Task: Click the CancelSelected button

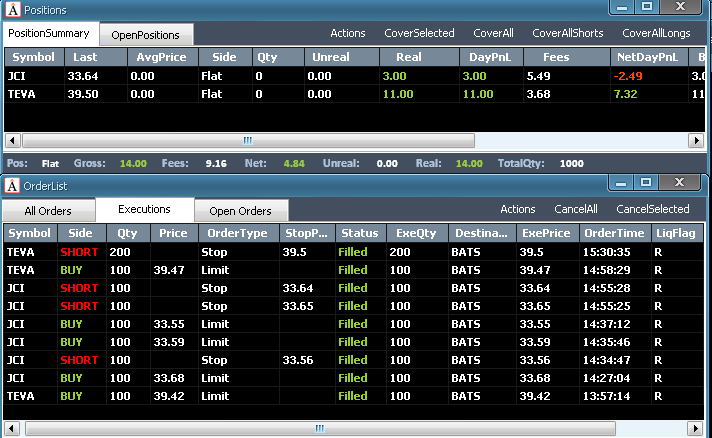Action: pyautogui.click(x=653, y=209)
